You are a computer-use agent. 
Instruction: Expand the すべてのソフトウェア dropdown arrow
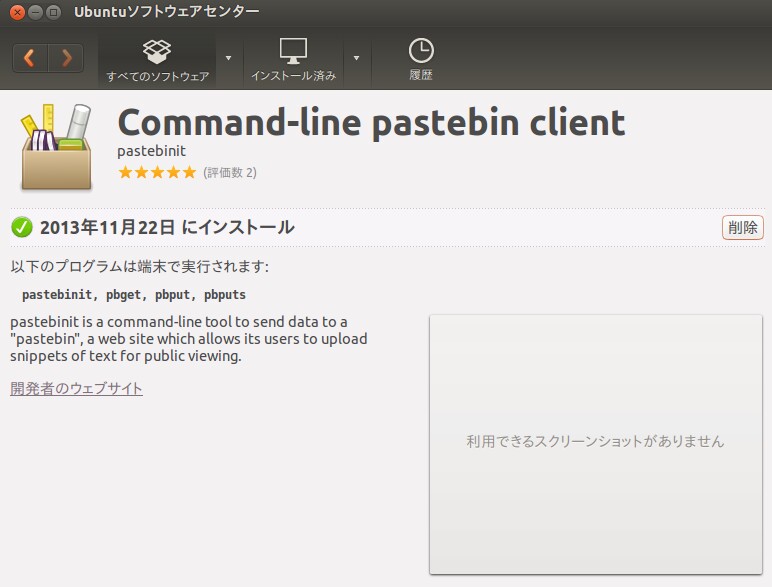point(228,58)
